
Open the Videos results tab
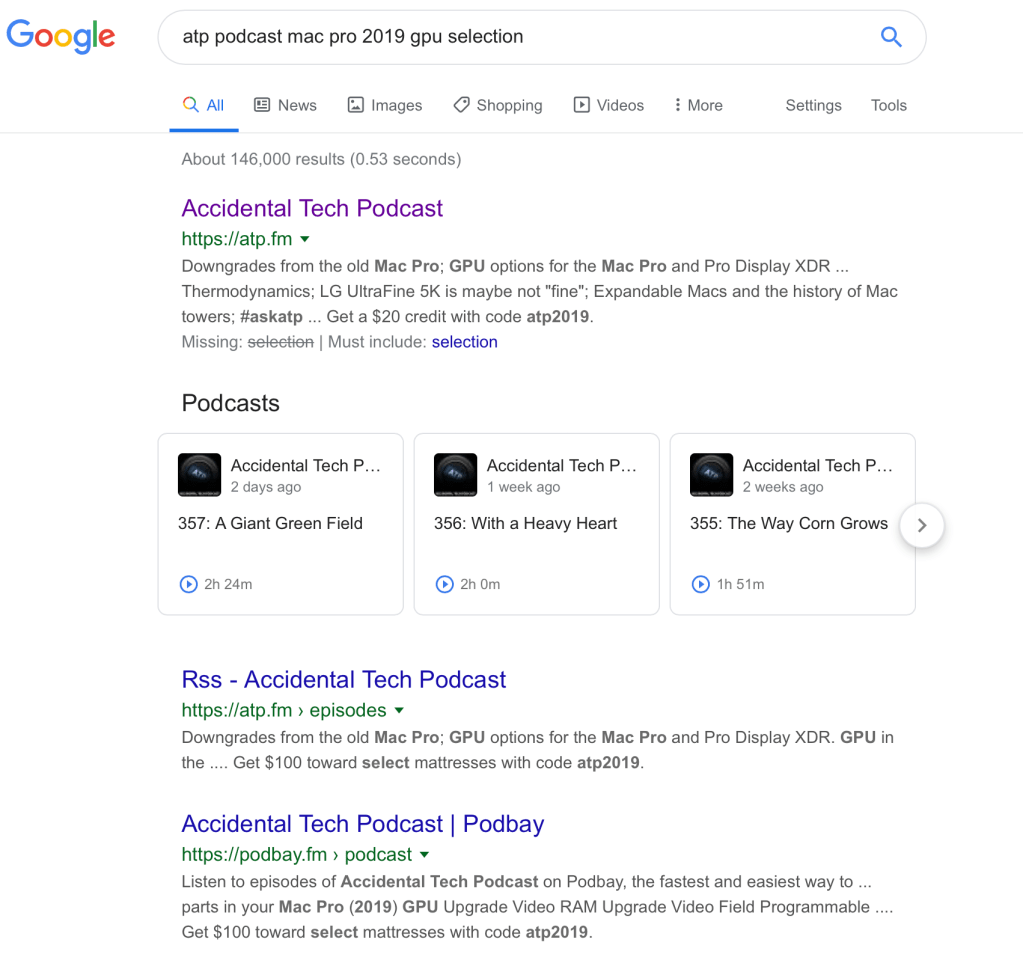(x=608, y=105)
